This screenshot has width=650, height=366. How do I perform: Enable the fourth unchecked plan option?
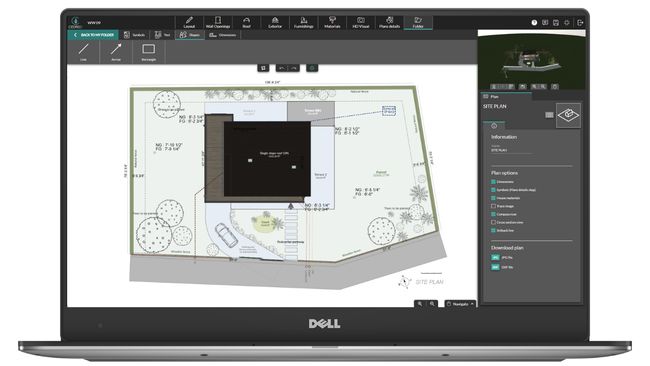tap(493, 206)
